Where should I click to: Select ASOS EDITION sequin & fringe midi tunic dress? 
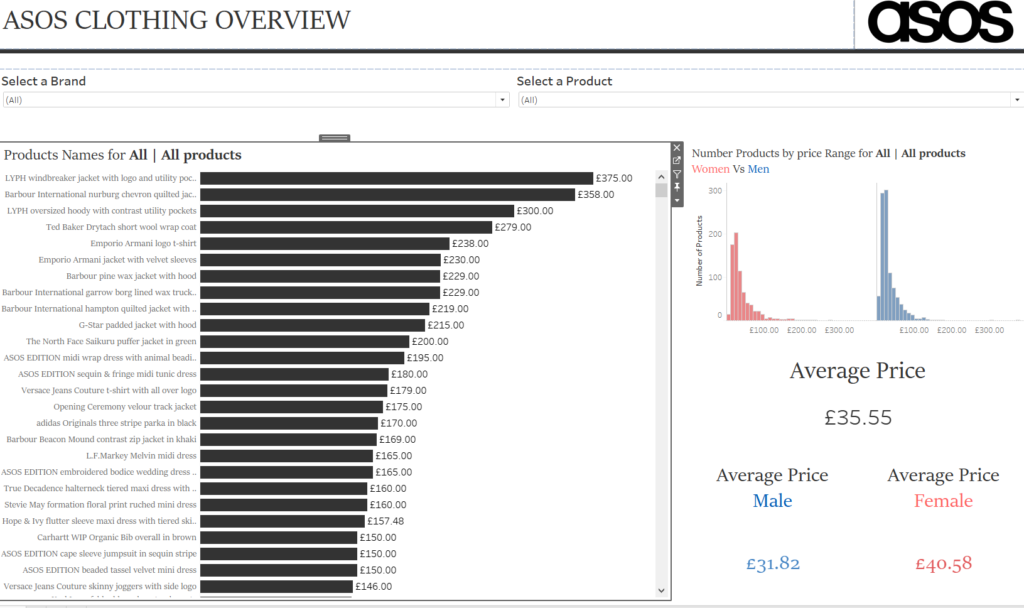coord(107,374)
